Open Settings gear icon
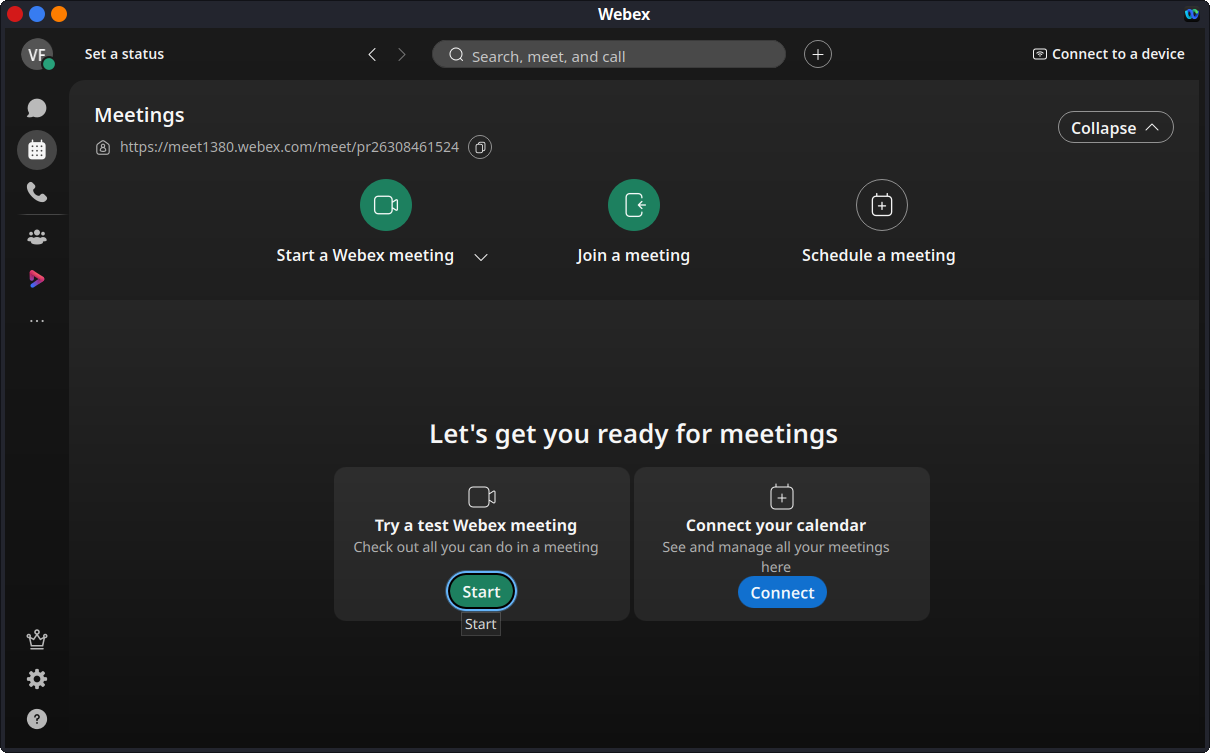The width and height of the screenshot is (1210, 753). click(37, 679)
